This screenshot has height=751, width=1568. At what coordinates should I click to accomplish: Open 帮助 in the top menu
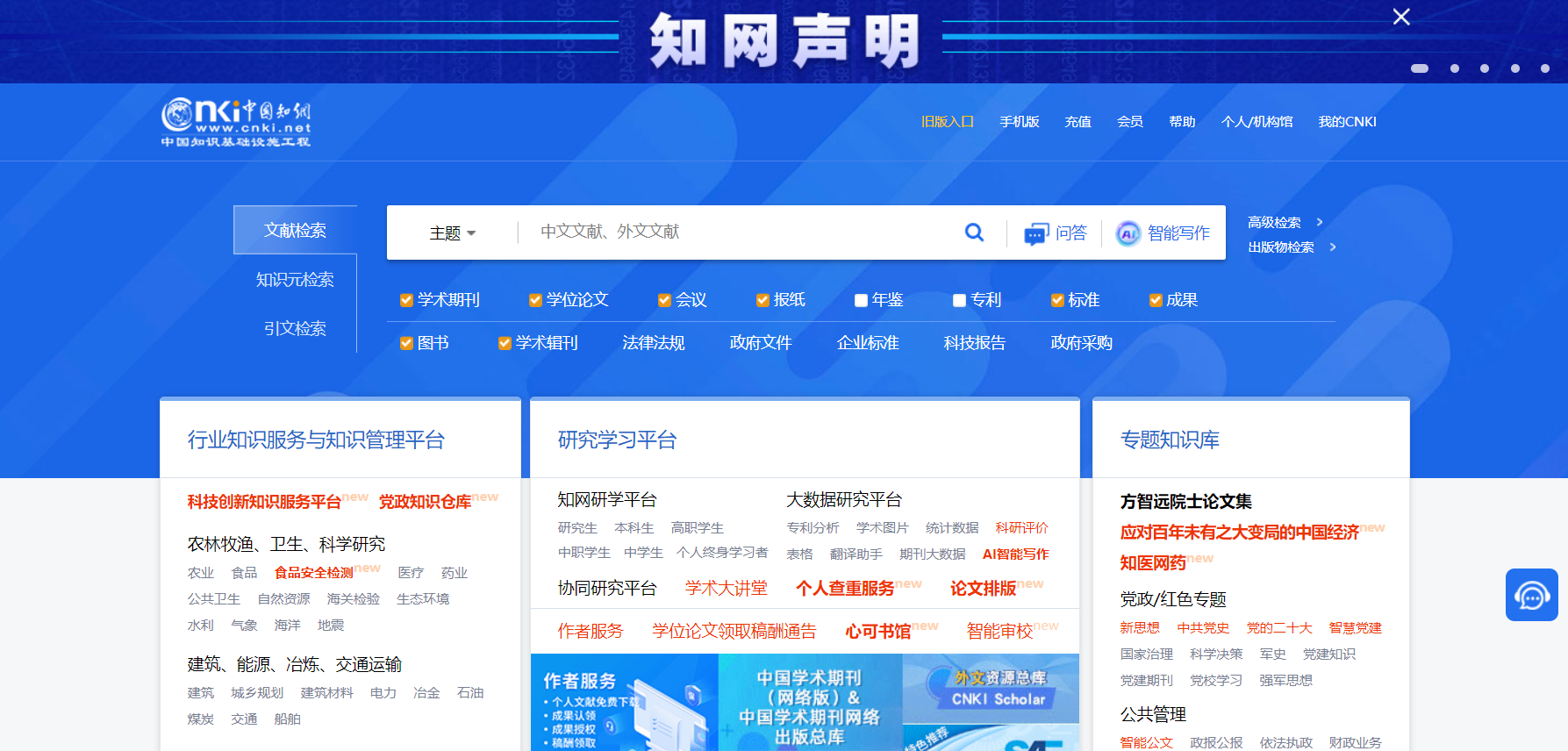1183,121
